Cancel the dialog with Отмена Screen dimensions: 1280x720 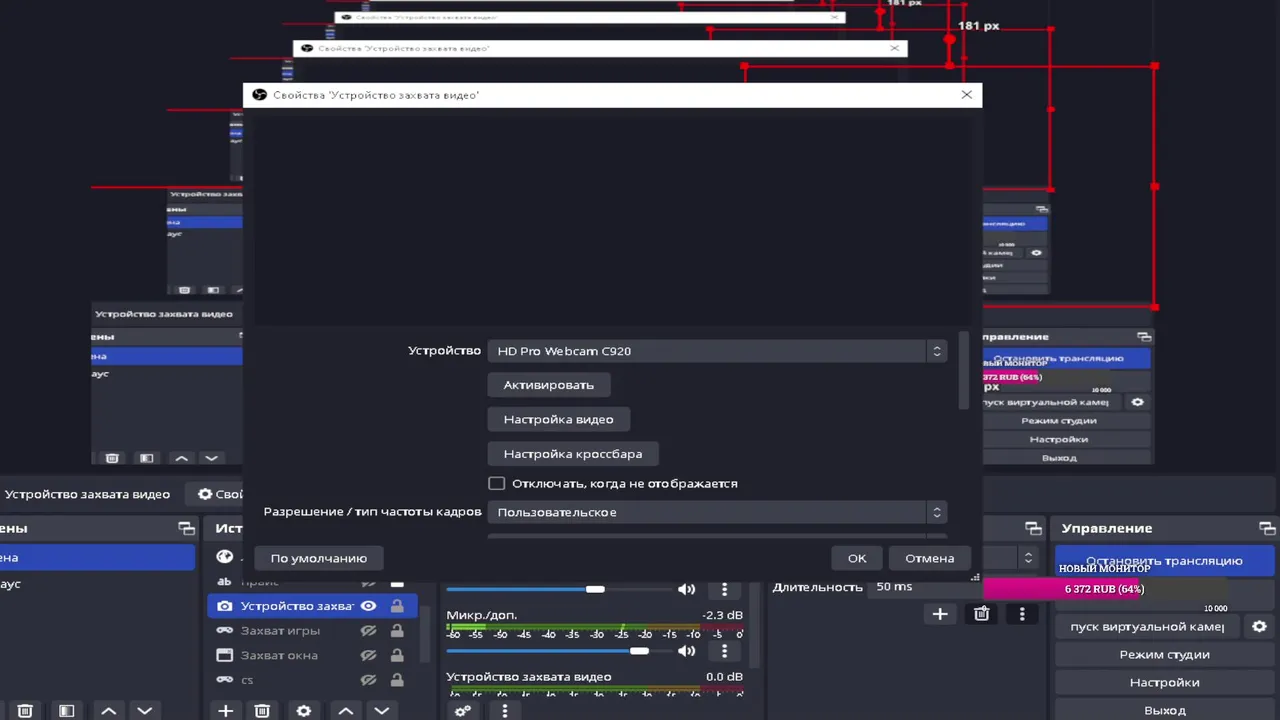(x=930, y=558)
